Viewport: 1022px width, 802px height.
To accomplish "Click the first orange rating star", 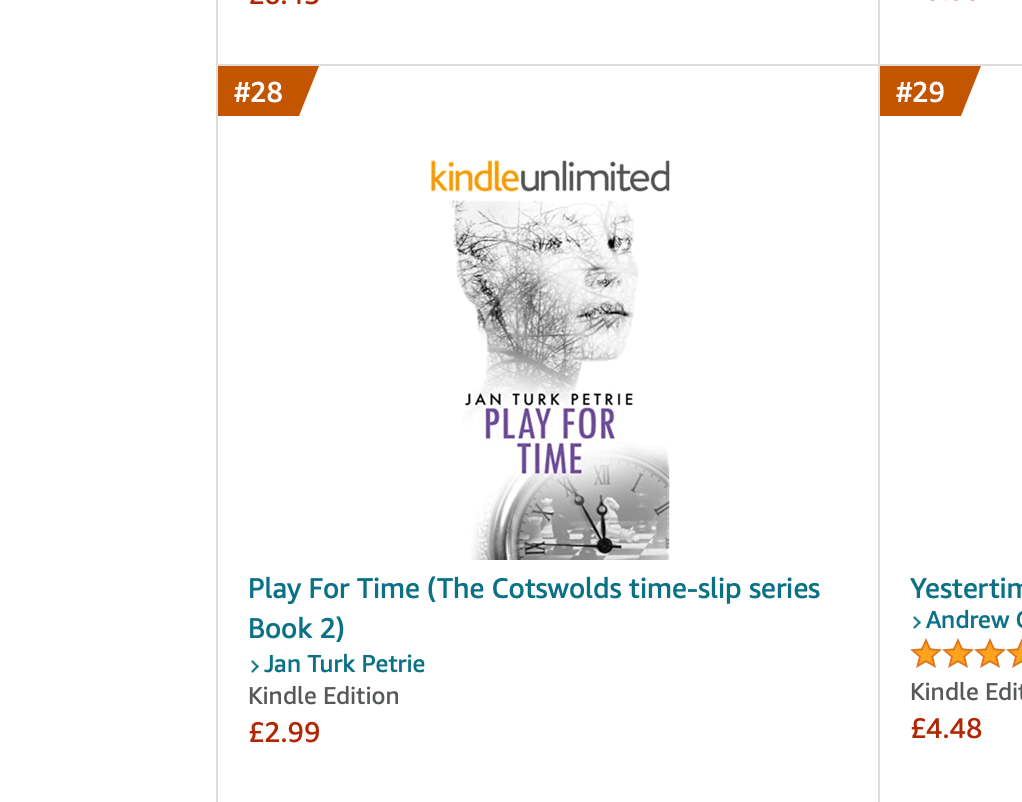I will click(926, 655).
